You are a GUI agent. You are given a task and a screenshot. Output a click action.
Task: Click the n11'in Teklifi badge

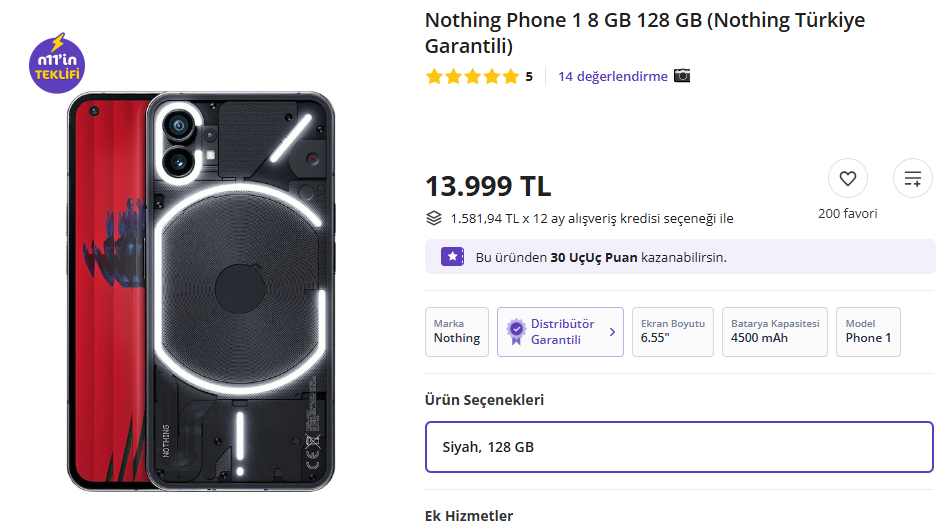pyautogui.click(x=57, y=64)
